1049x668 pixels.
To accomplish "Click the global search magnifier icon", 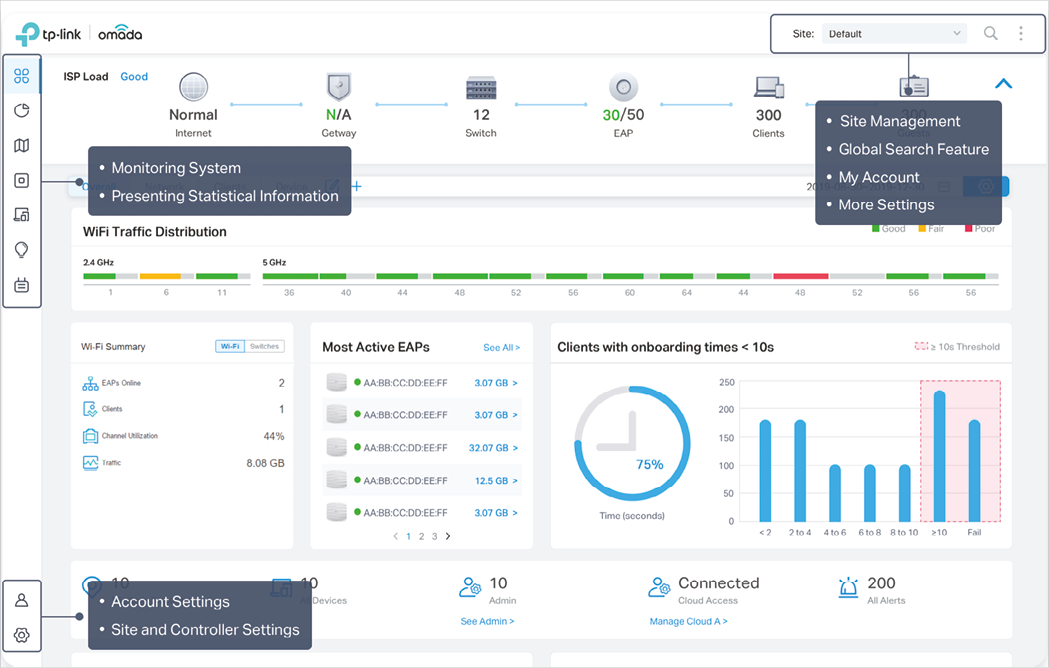I will (x=990, y=33).
